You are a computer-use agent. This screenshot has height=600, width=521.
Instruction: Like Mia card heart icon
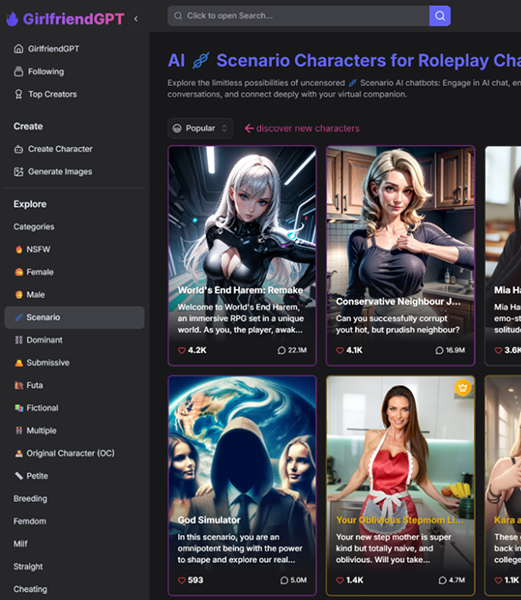click(498, 350)
